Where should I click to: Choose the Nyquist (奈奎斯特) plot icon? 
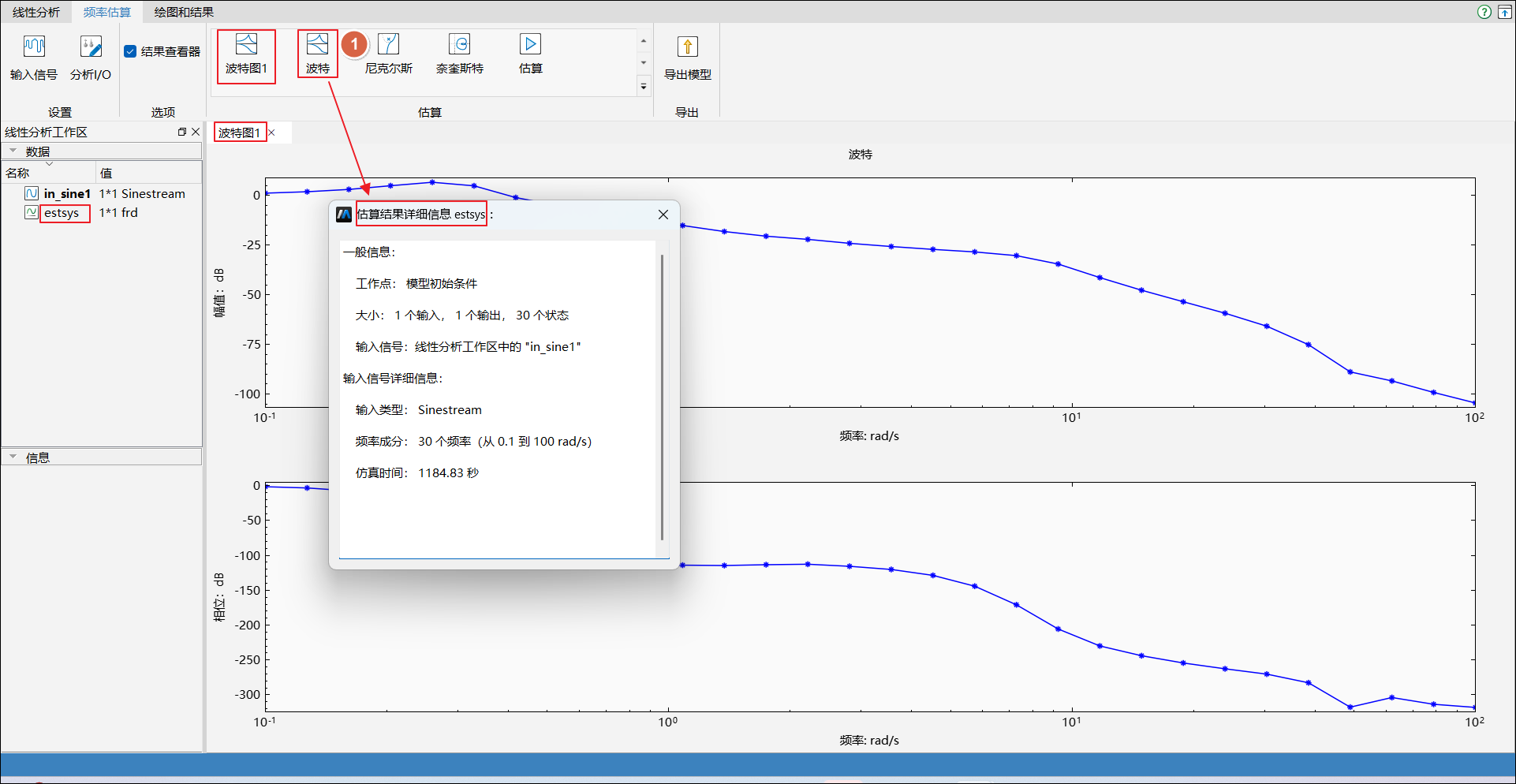[459, 45]
